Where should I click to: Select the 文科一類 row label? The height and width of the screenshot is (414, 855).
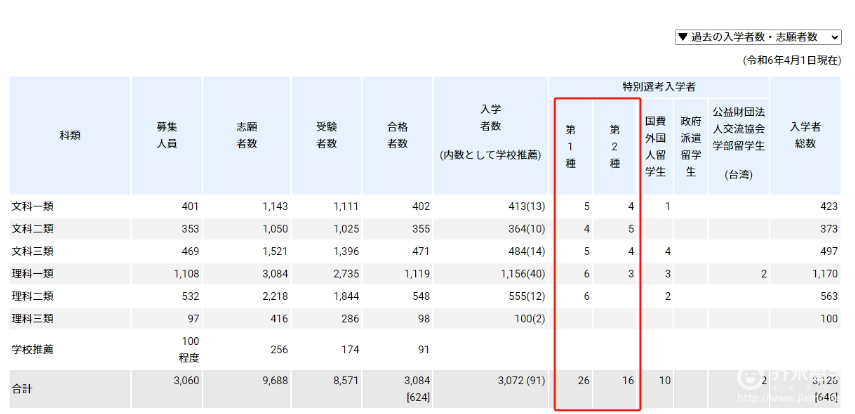(x=32, y=207)
